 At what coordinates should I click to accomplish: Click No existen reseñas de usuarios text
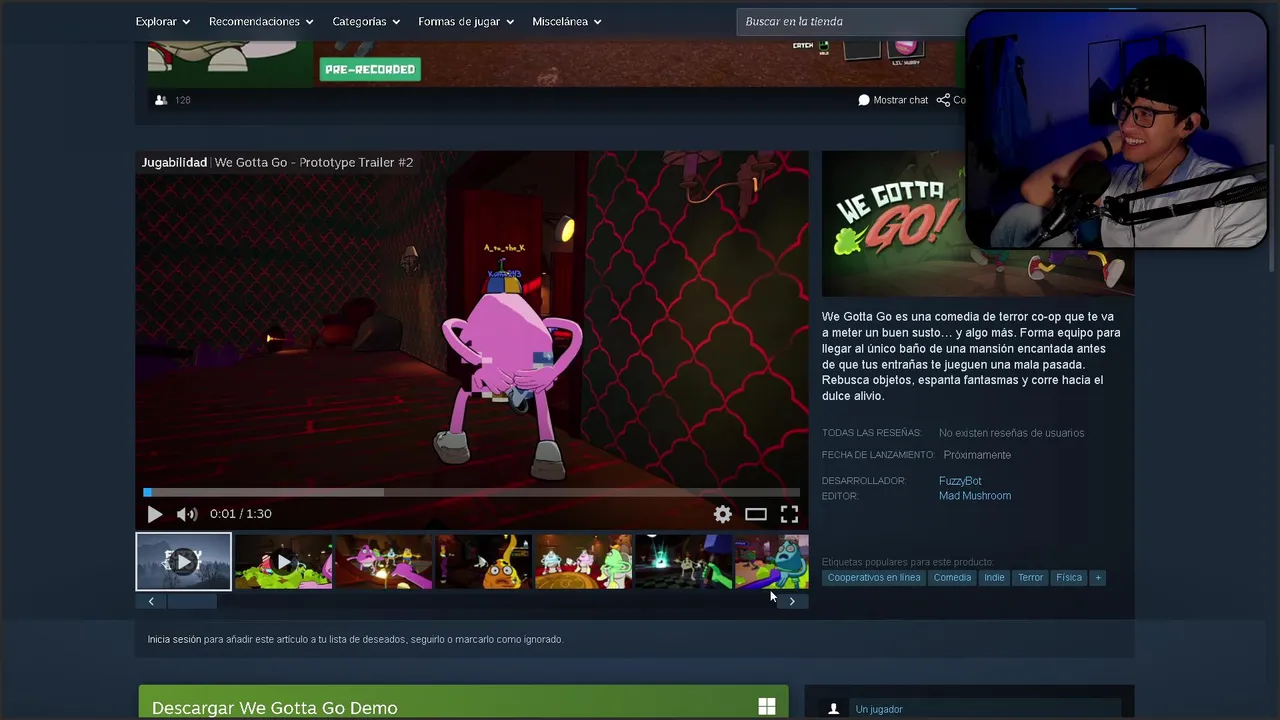1011,433
